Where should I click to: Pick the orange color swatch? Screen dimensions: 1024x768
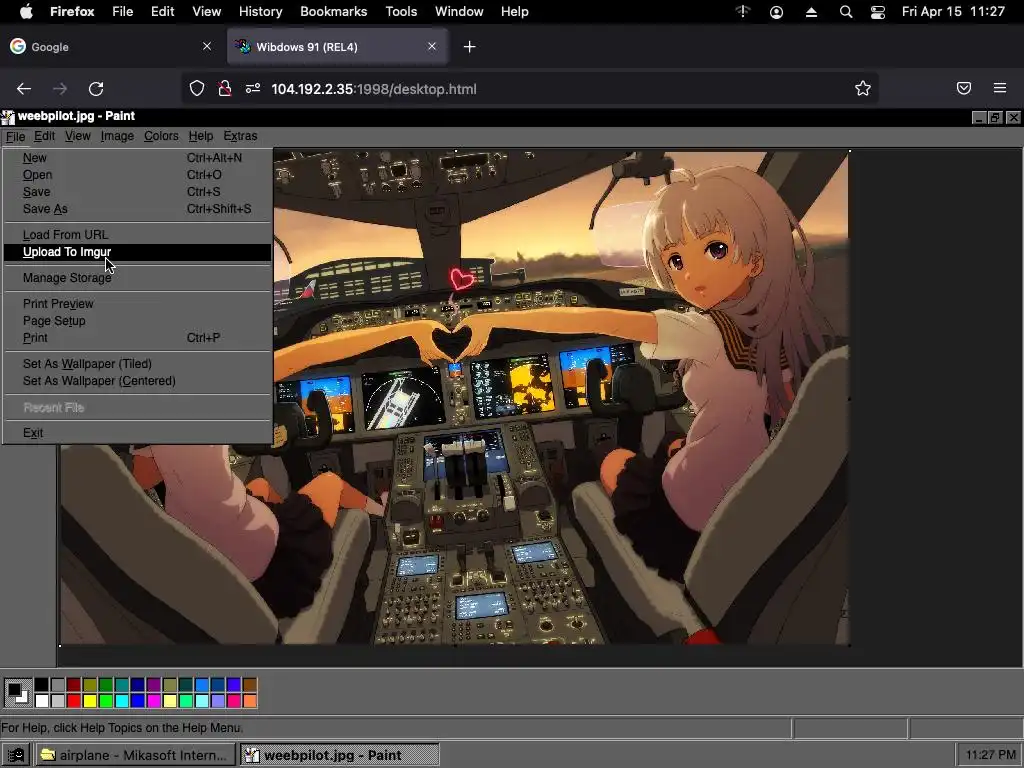(x=249, y=701)
